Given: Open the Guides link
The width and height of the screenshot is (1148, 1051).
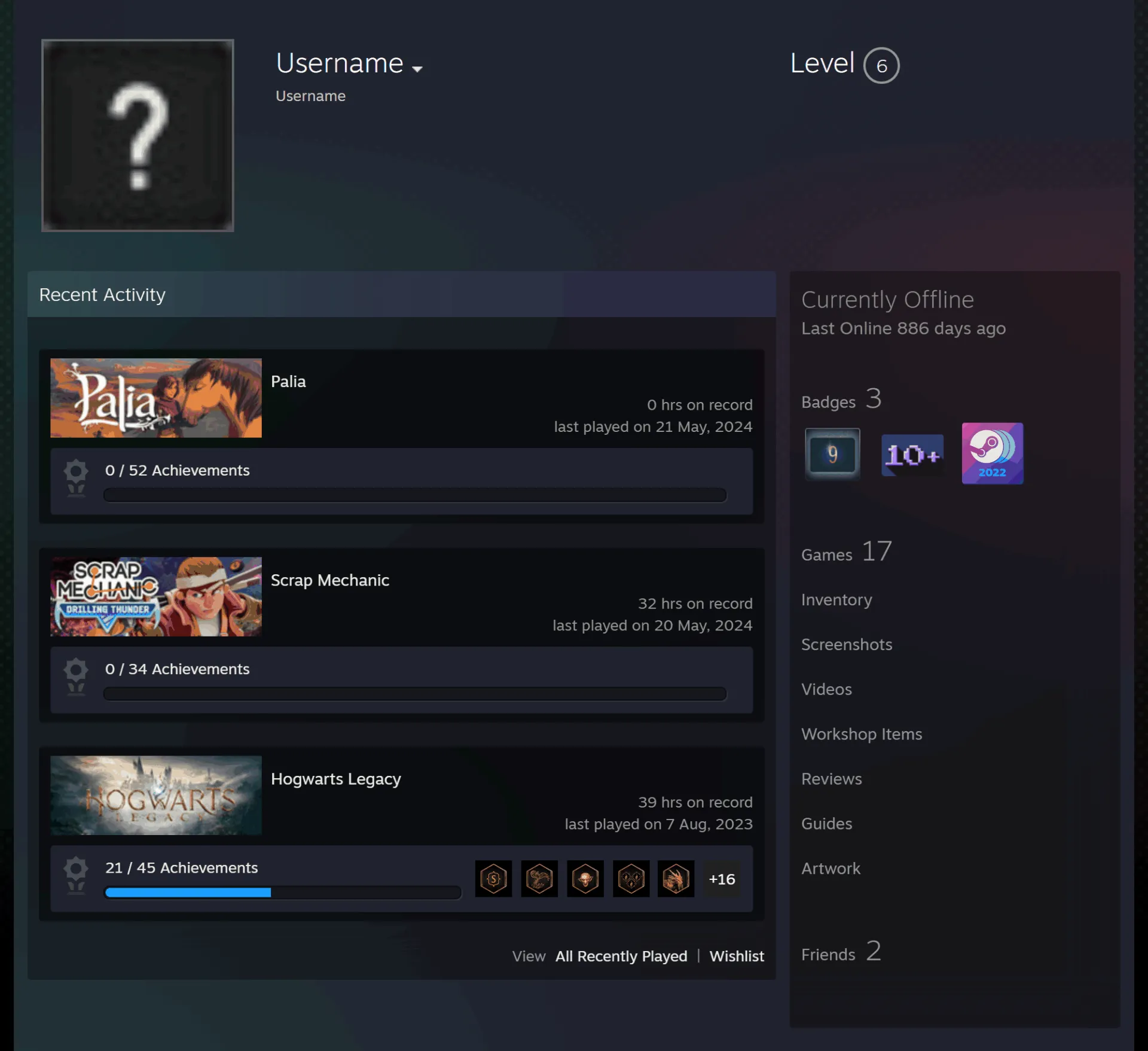Looking at the screenshot, I should [826, 824].
